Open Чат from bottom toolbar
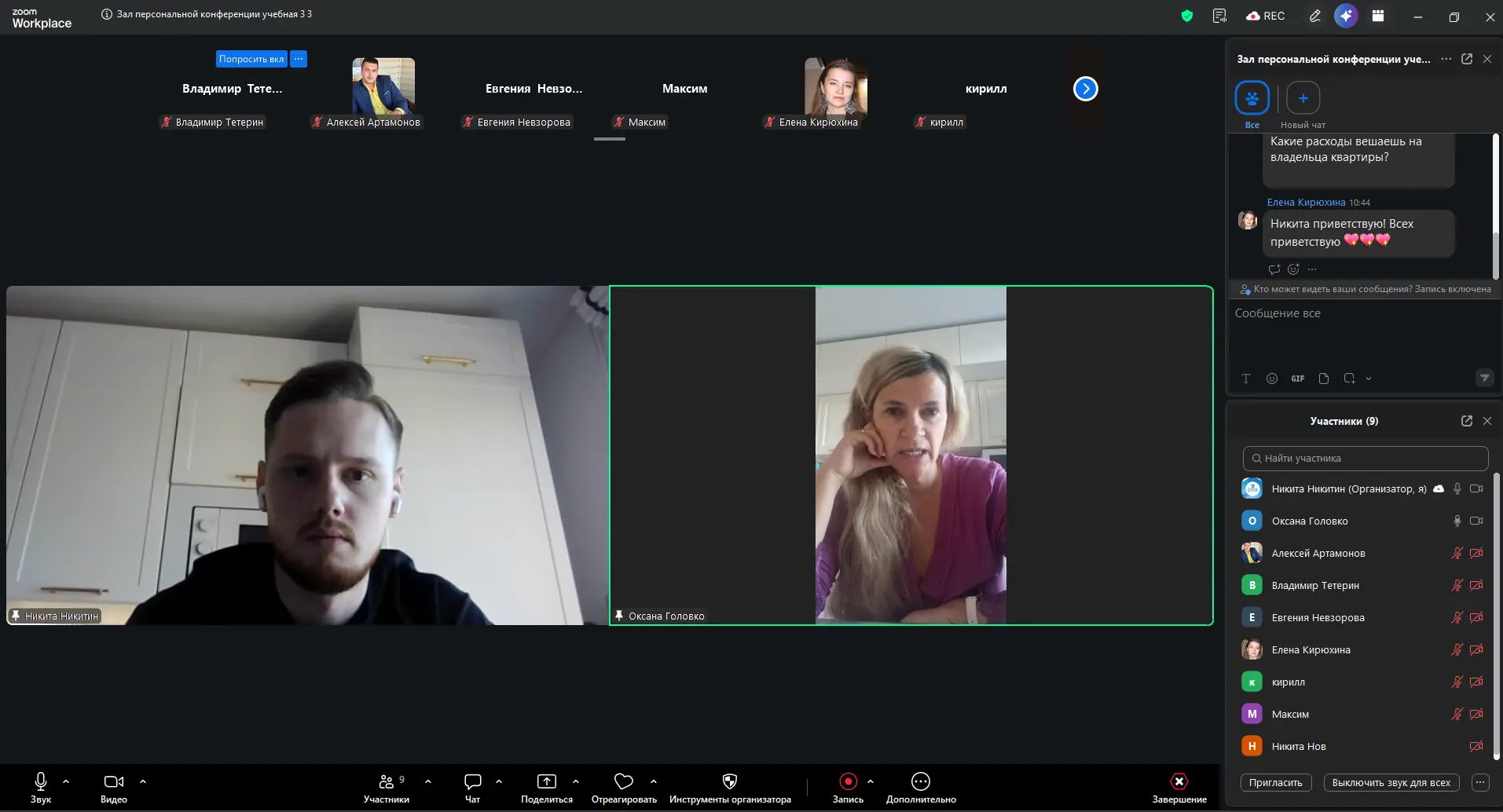The height and width of the screenshot is (812, 1503). [472, 788]
